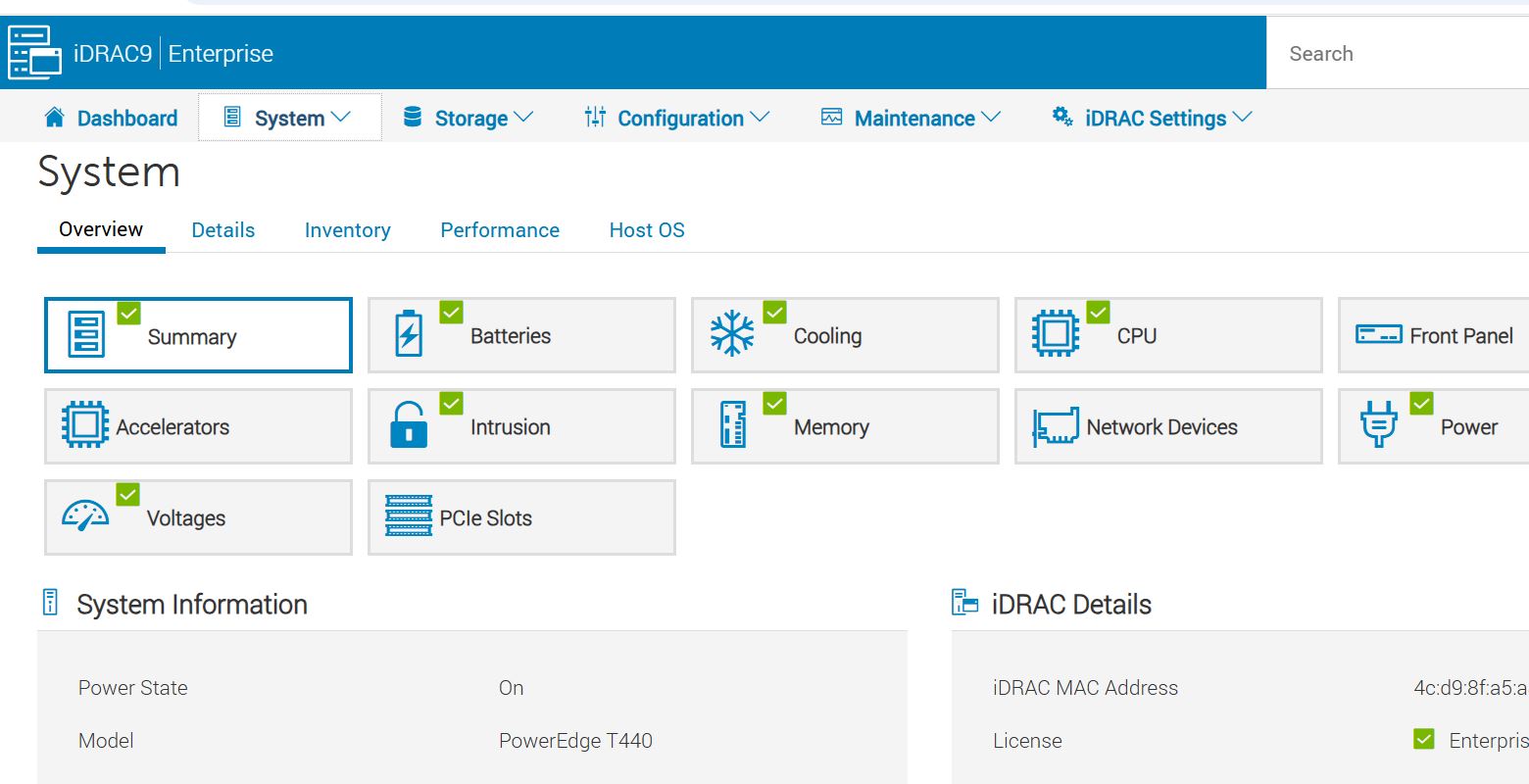Select the Batteries tile icon
The image size is (1529, 784).
point(409,334)
